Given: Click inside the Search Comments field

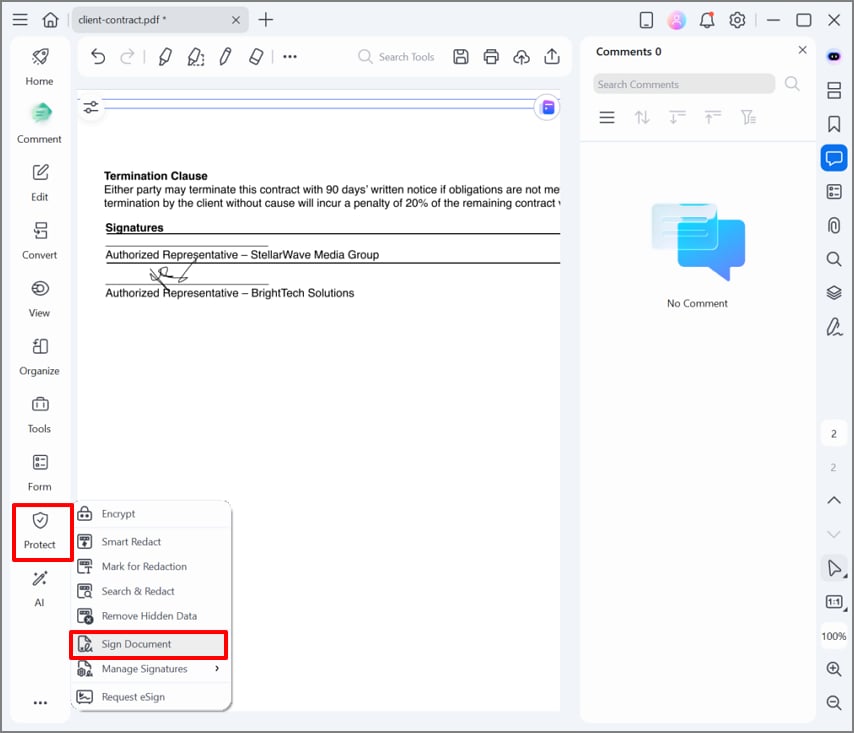Looking at the screenshot, I should tap(683, 84).
